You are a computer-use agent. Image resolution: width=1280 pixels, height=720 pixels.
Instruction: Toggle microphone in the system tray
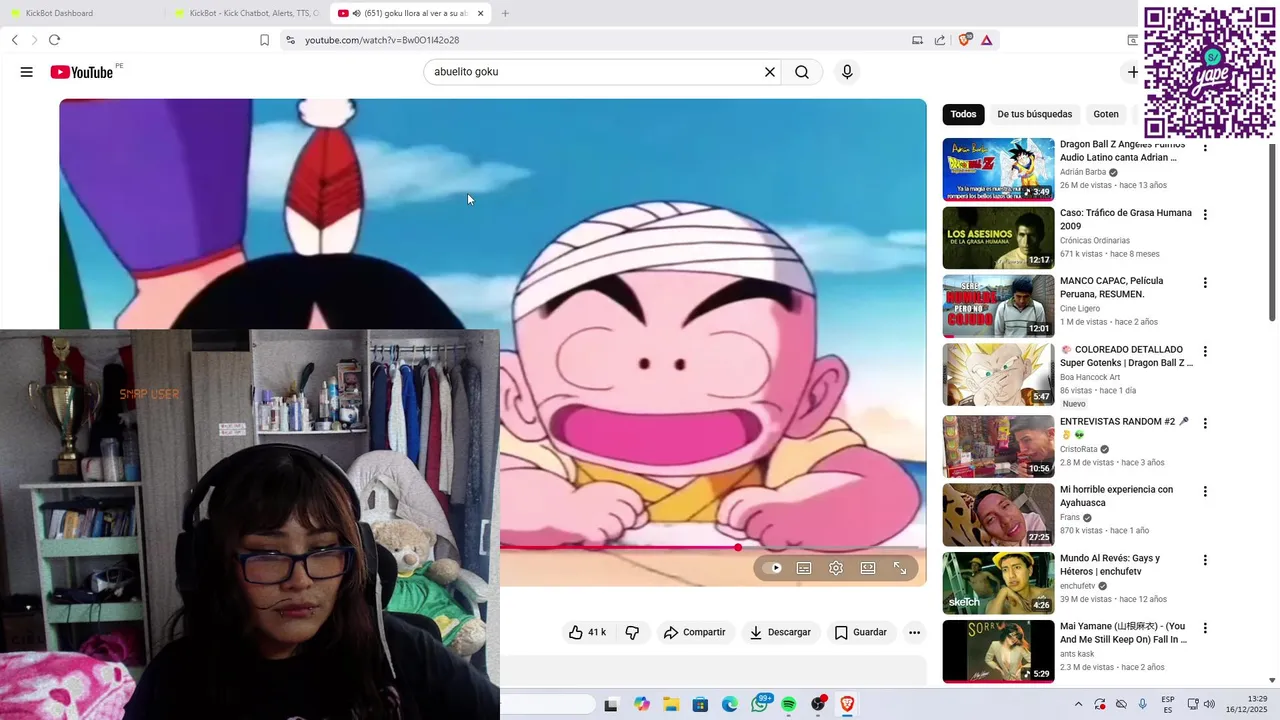(x=1143, y=704)
